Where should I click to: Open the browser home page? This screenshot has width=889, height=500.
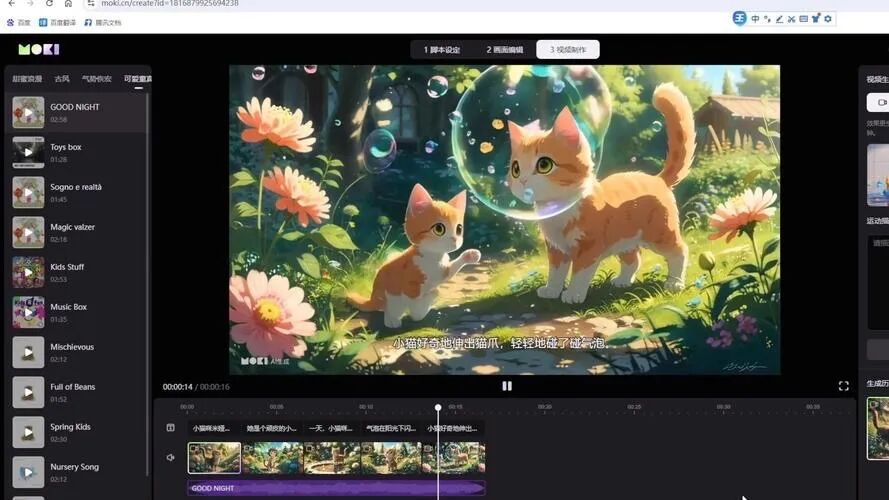68,4
